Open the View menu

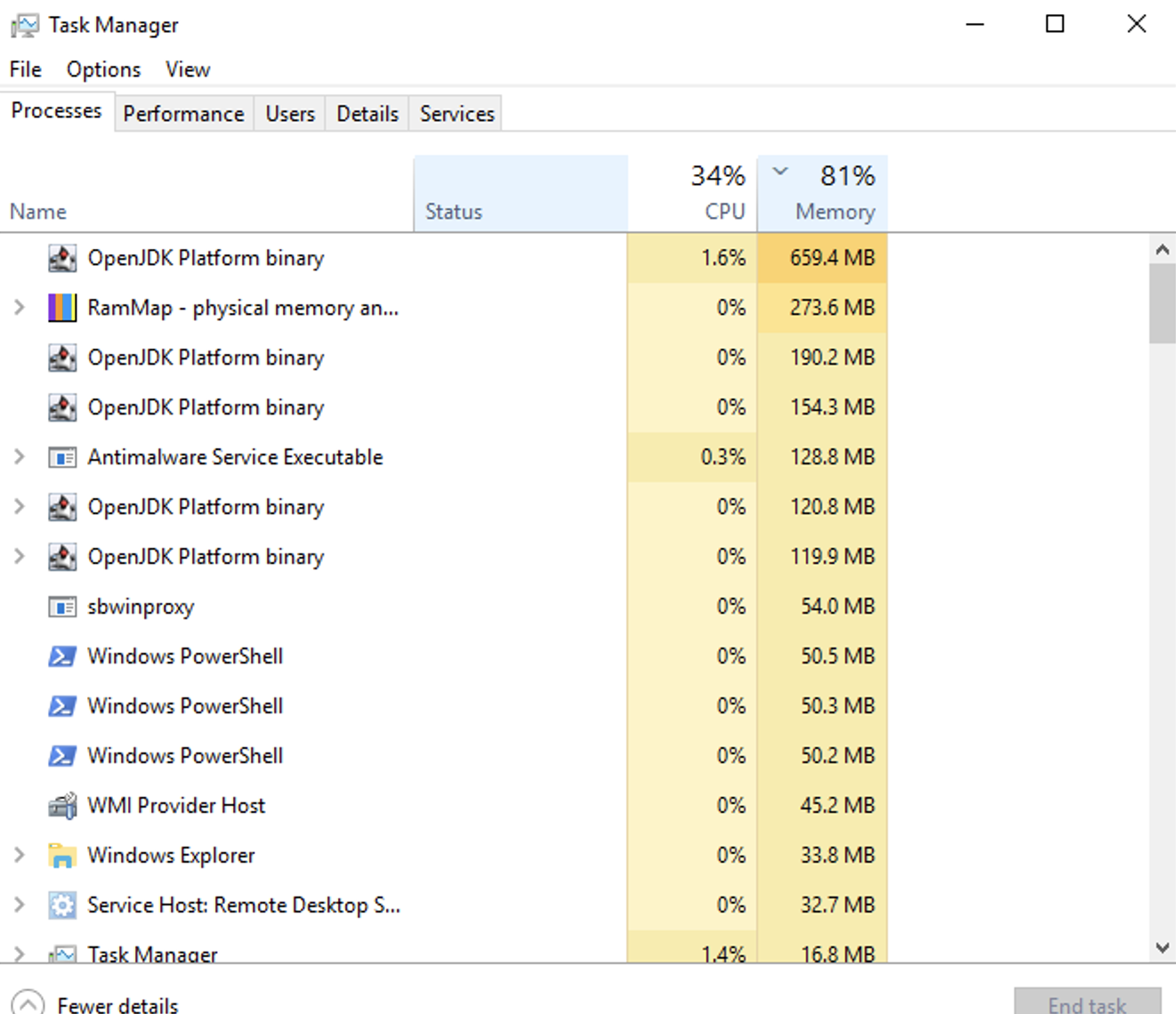pos(188,69)
